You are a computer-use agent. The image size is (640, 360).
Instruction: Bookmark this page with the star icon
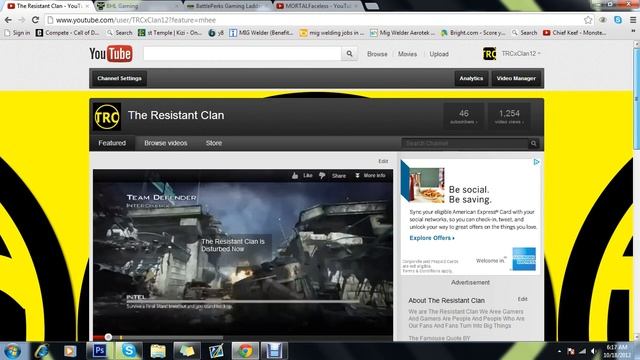pos(588,20)
